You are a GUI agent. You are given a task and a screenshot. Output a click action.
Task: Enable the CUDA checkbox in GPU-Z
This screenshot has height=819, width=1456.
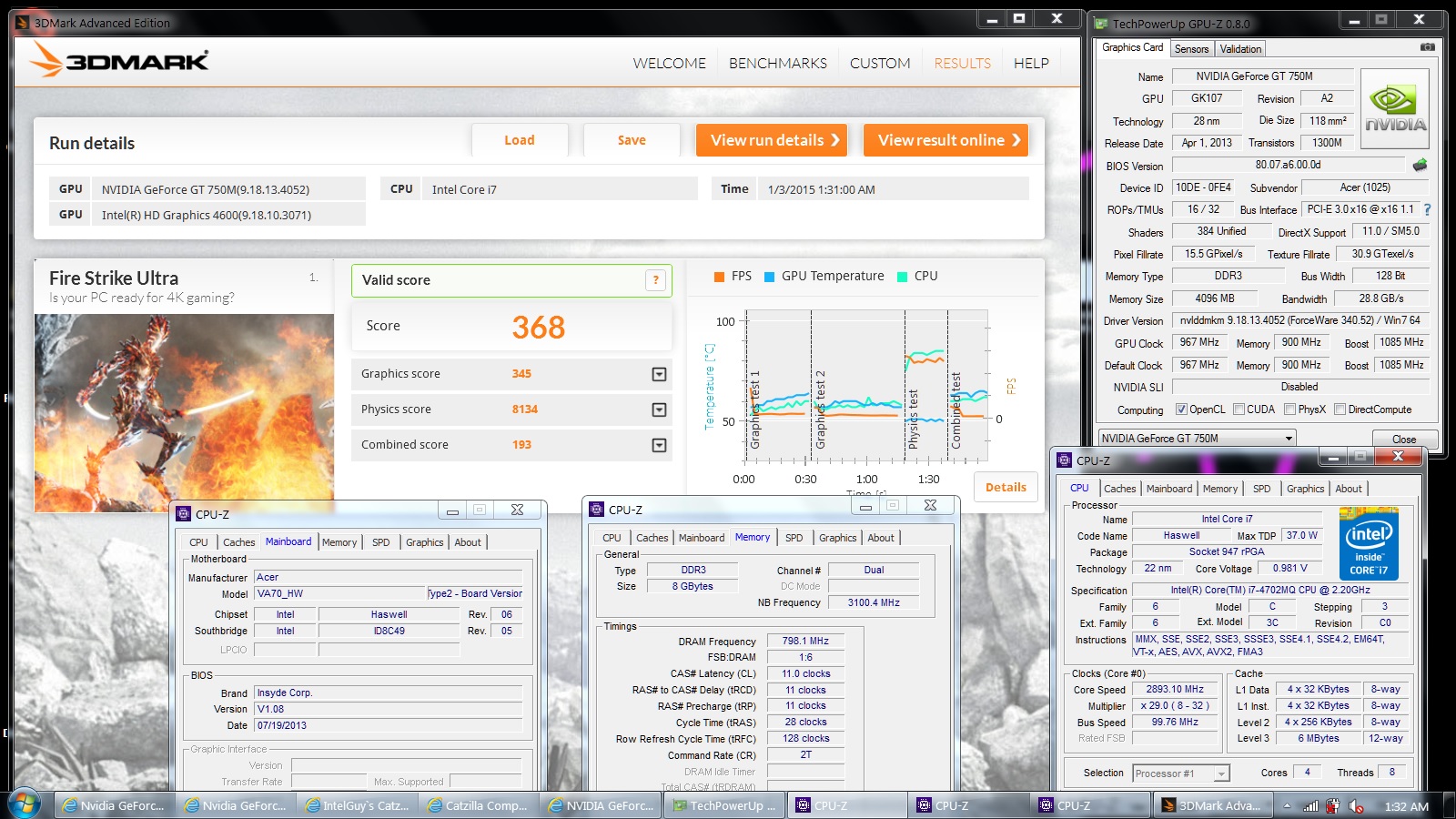click(1239, 409)
